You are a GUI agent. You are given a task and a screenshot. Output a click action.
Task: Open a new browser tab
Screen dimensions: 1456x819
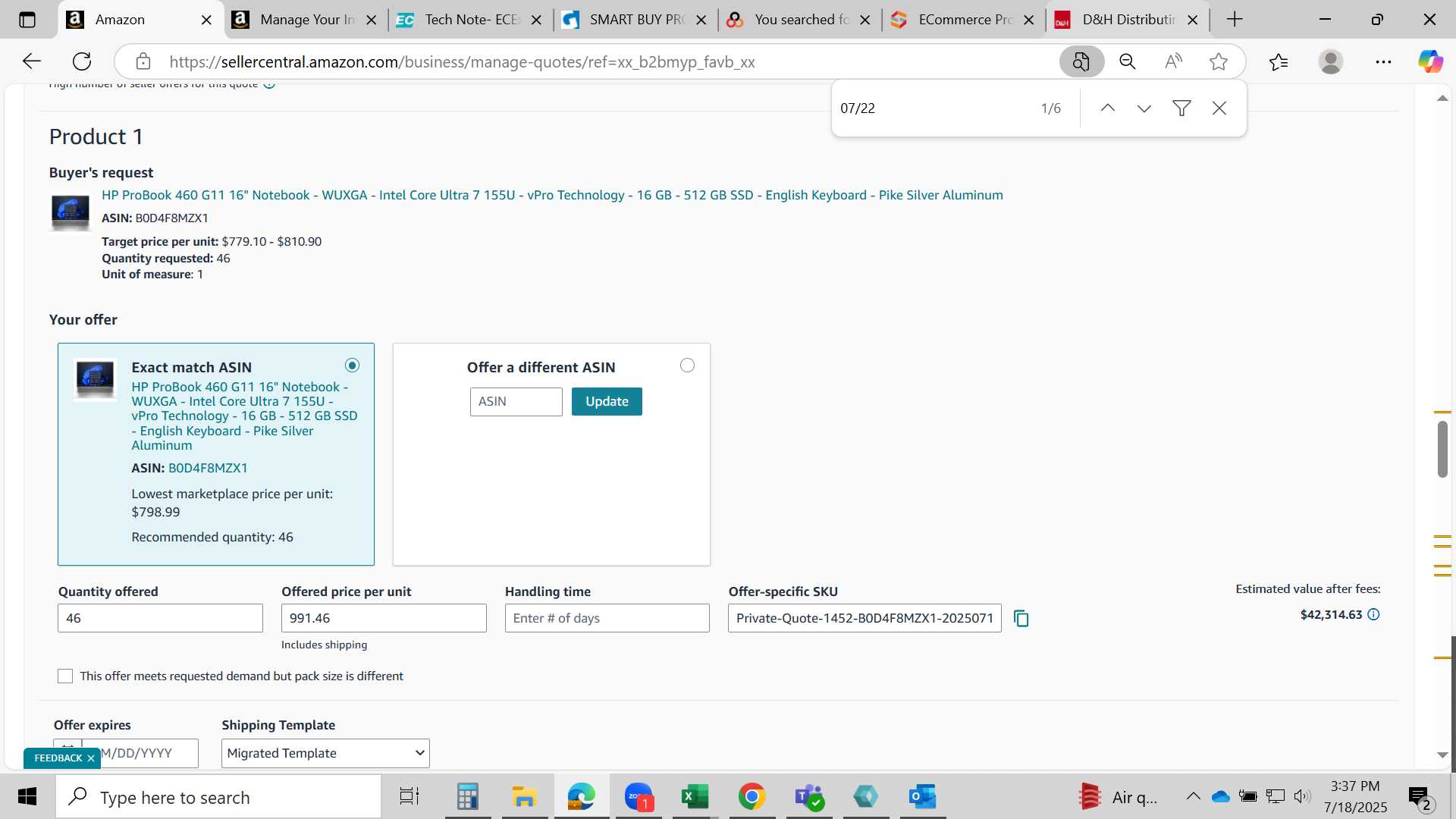point(1235,20)
